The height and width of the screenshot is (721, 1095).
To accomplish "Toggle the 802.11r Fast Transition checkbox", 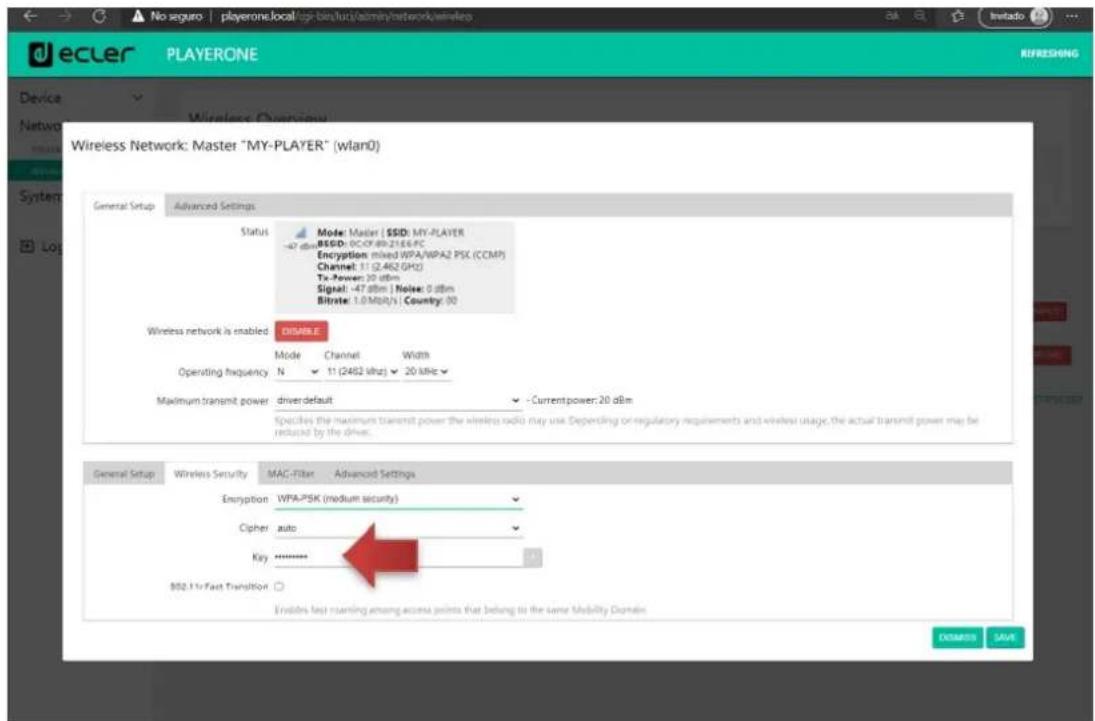I will 279,586.
